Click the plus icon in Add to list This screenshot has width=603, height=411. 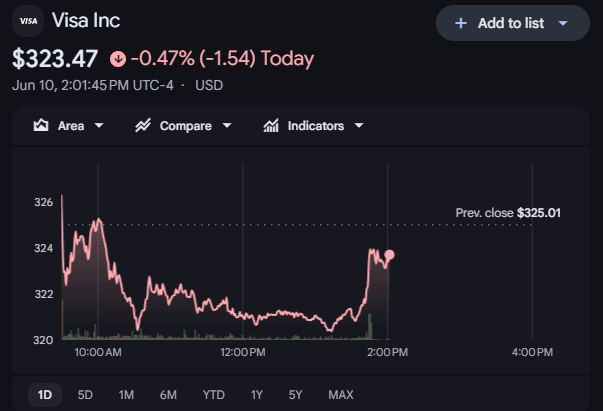click(461, 23)
